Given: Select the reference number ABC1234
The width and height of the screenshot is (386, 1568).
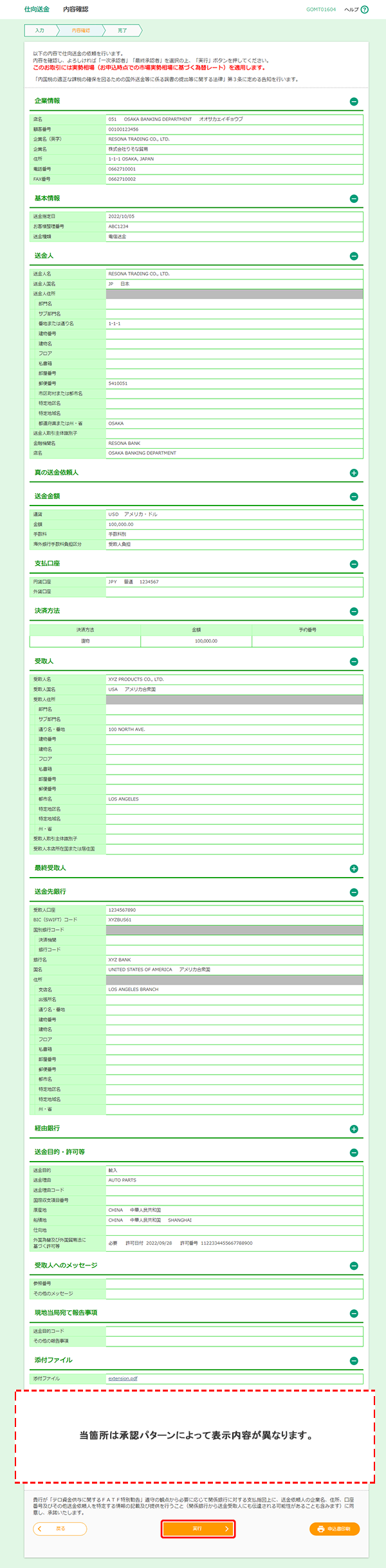Looking at the screenshot, I should [x=118, y=227].
